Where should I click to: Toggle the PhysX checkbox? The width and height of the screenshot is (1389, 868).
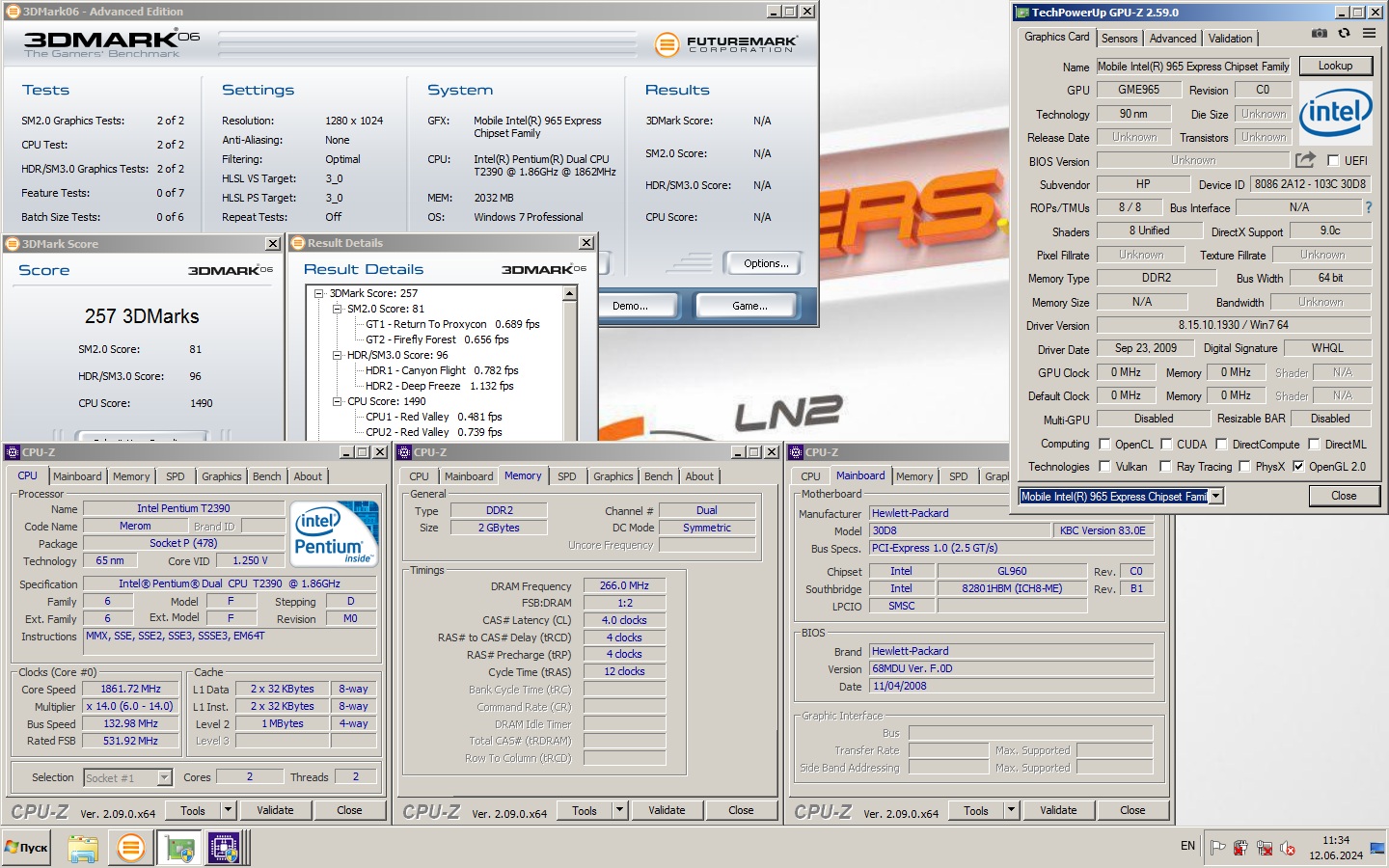[1244, 467]
